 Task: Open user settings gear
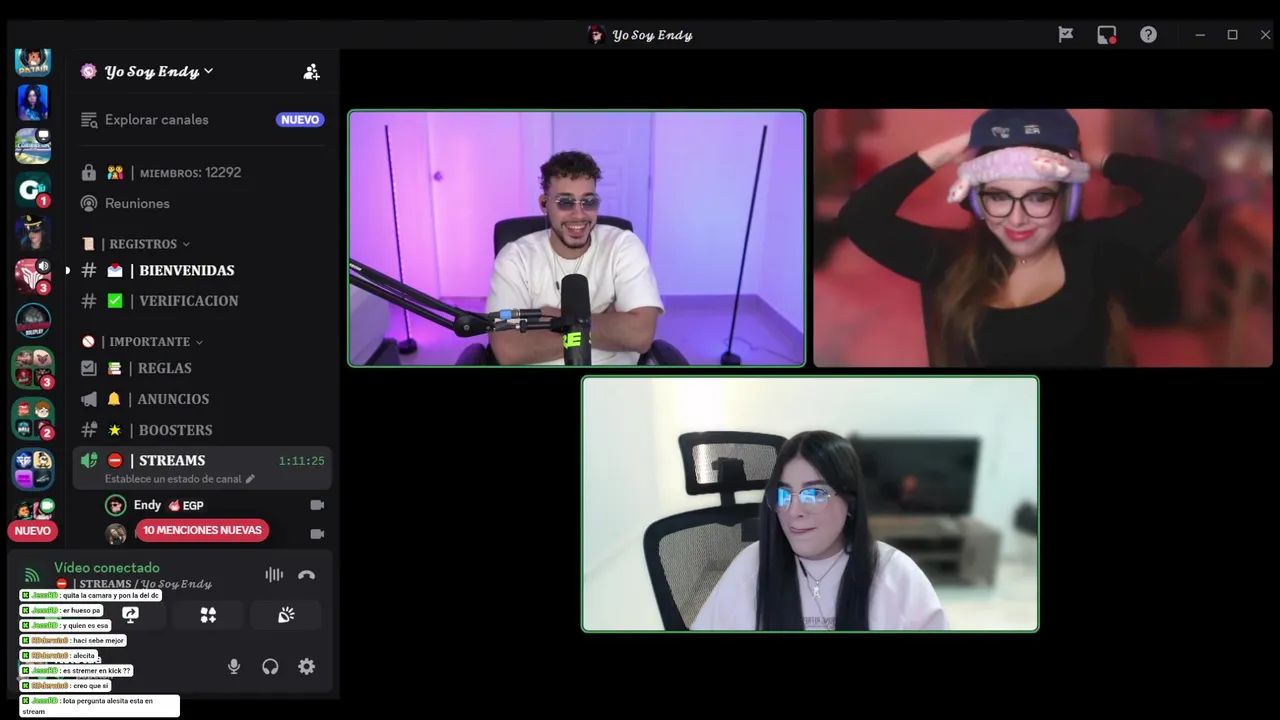click(307, 667)
